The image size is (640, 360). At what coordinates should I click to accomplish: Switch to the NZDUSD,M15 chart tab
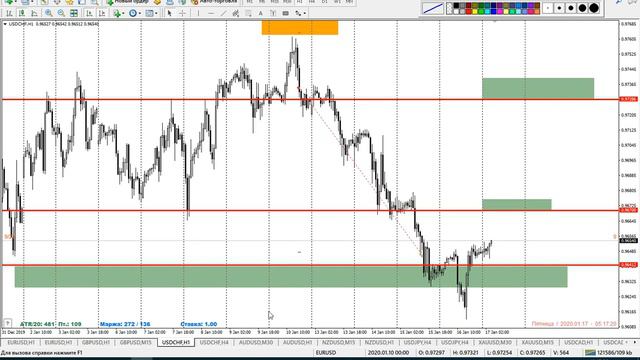coord(338,342)
